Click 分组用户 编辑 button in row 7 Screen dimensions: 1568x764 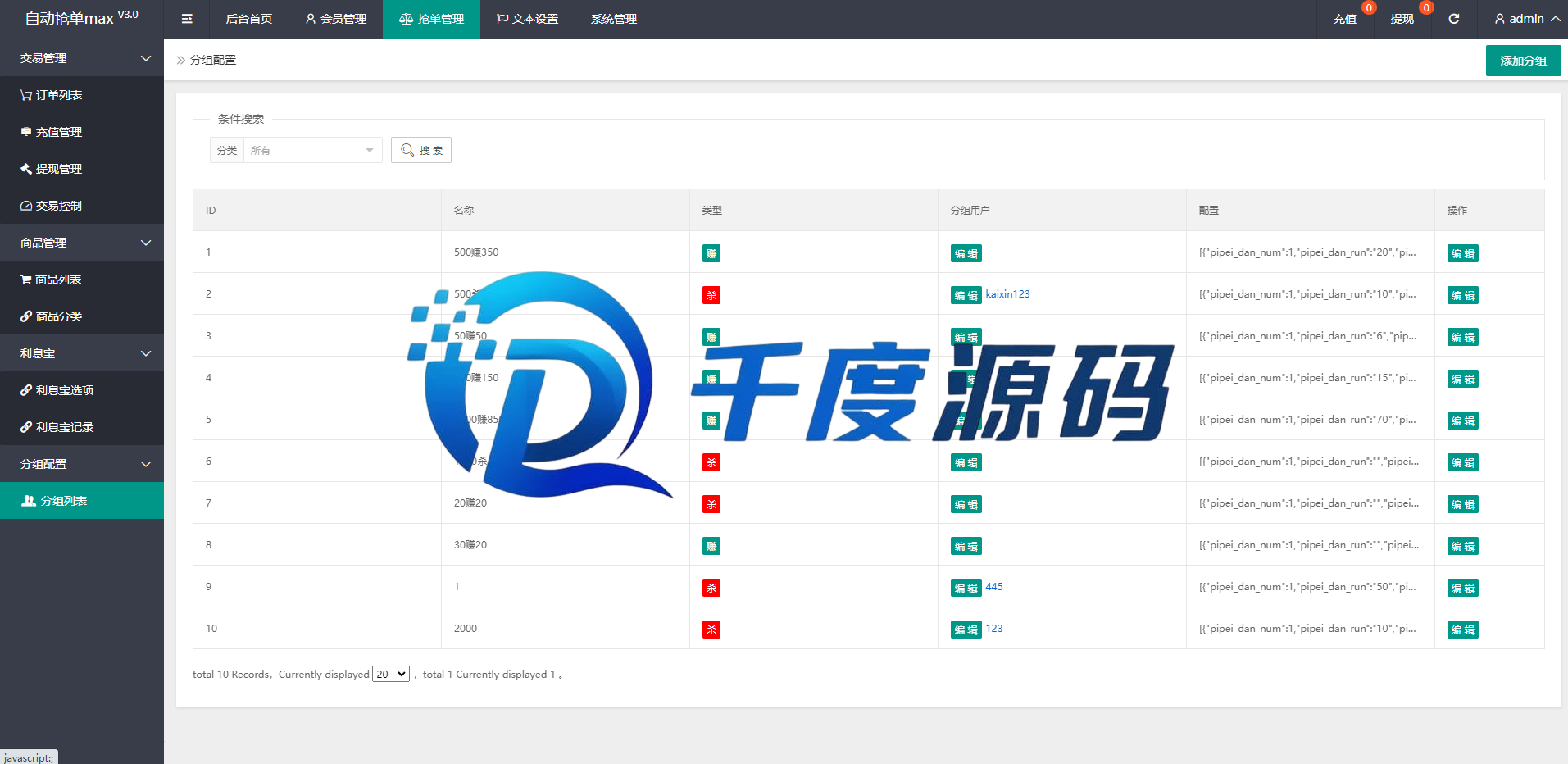click(966, 504)
